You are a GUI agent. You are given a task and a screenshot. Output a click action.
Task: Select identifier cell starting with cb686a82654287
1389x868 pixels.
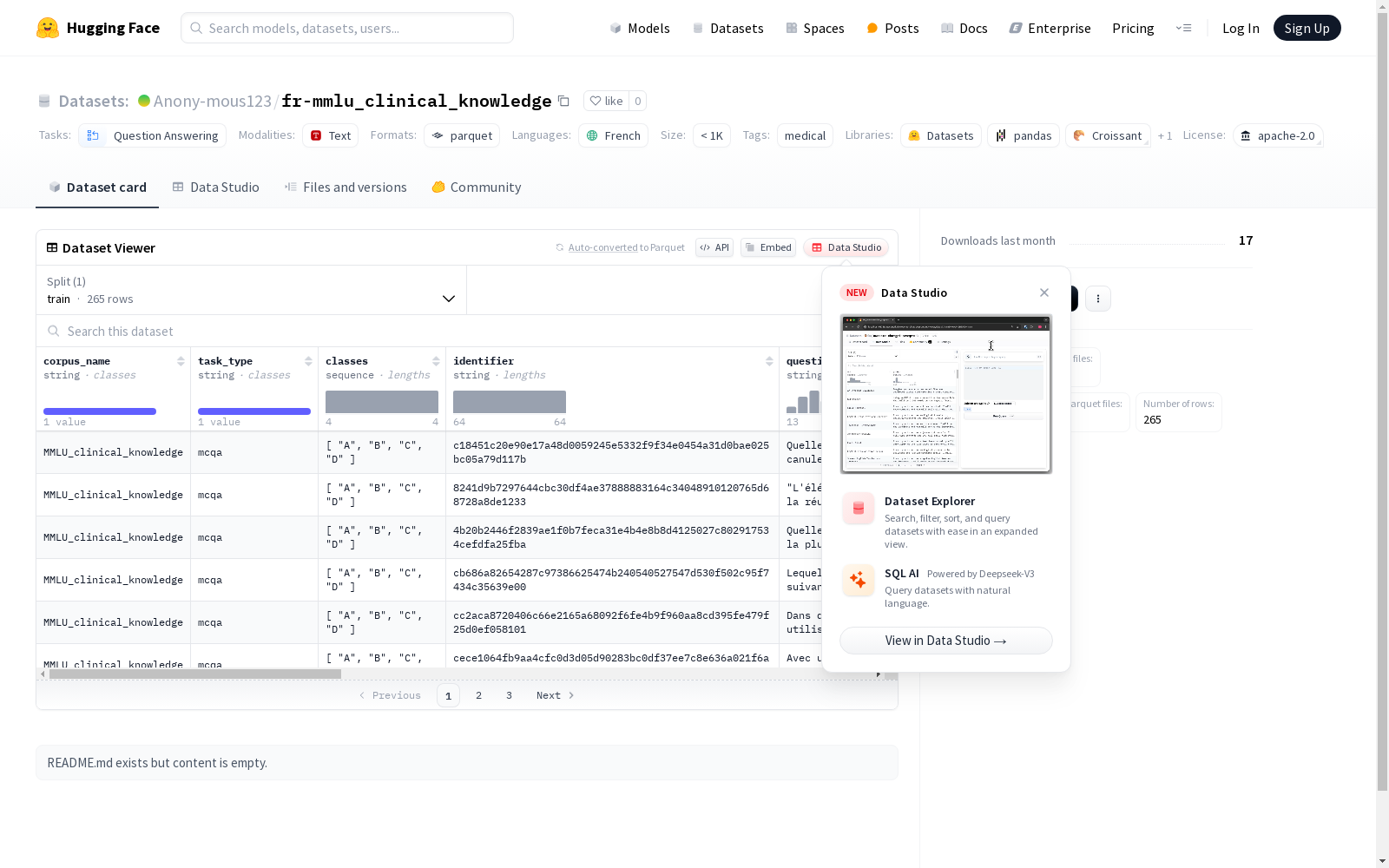[611, 580]
